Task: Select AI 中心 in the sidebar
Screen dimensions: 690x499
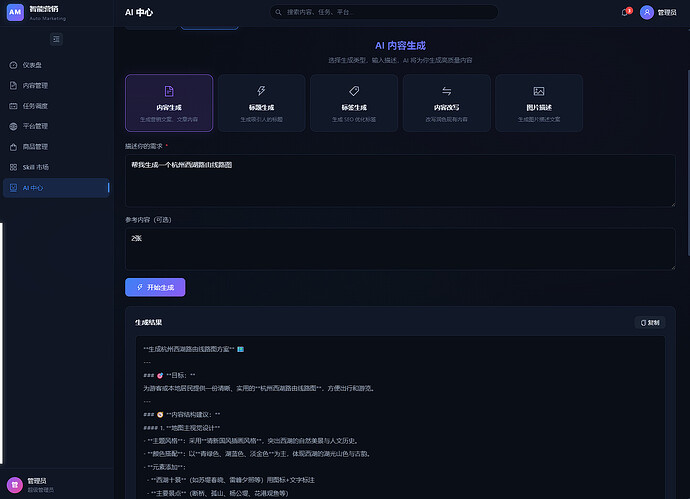Action: pyautogui.click(x=56, y=188)
